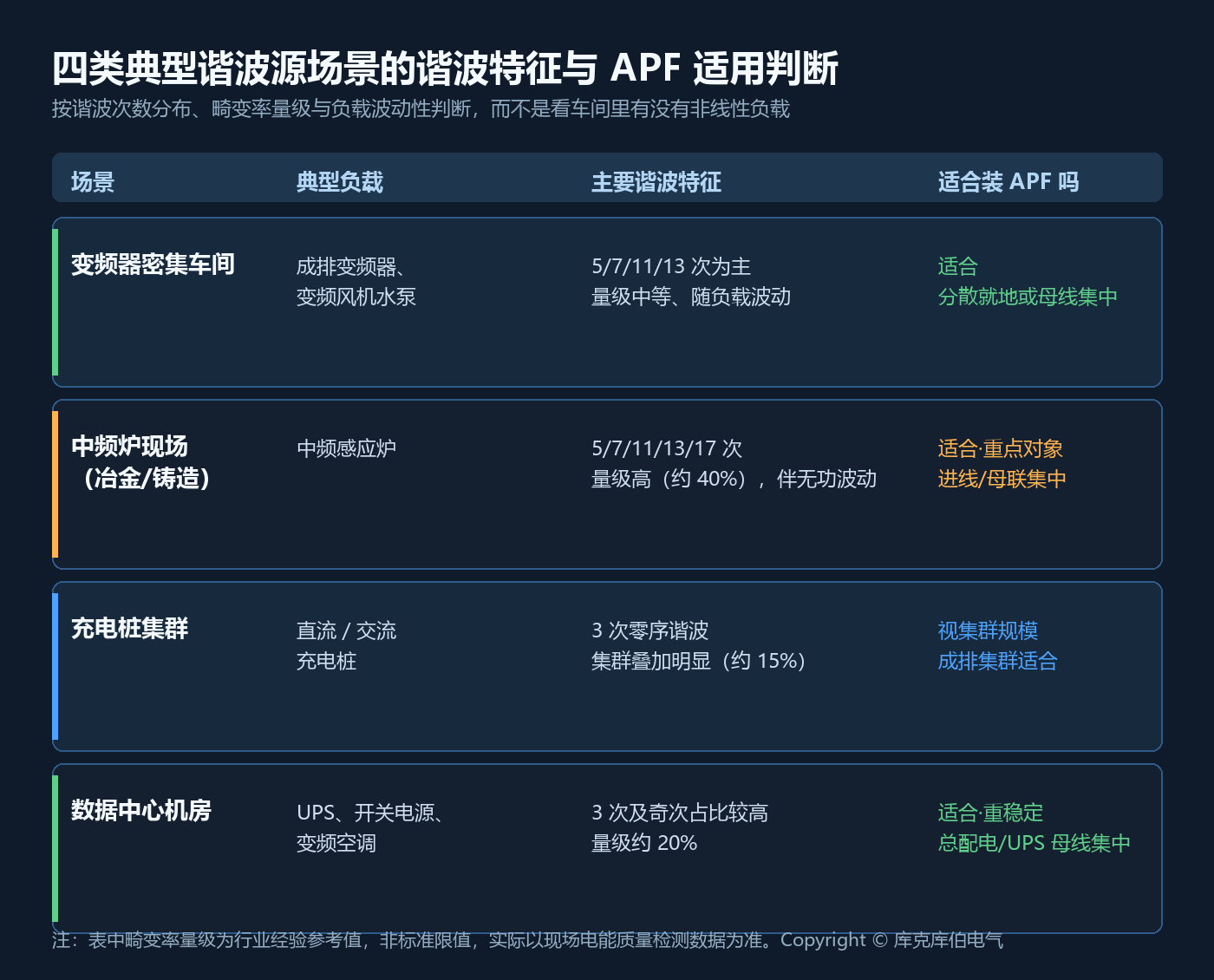Click green '适合' verdict in 变频器密集车间 row
The width and height of the screenshot is (1214, 980).
(958, 266)
